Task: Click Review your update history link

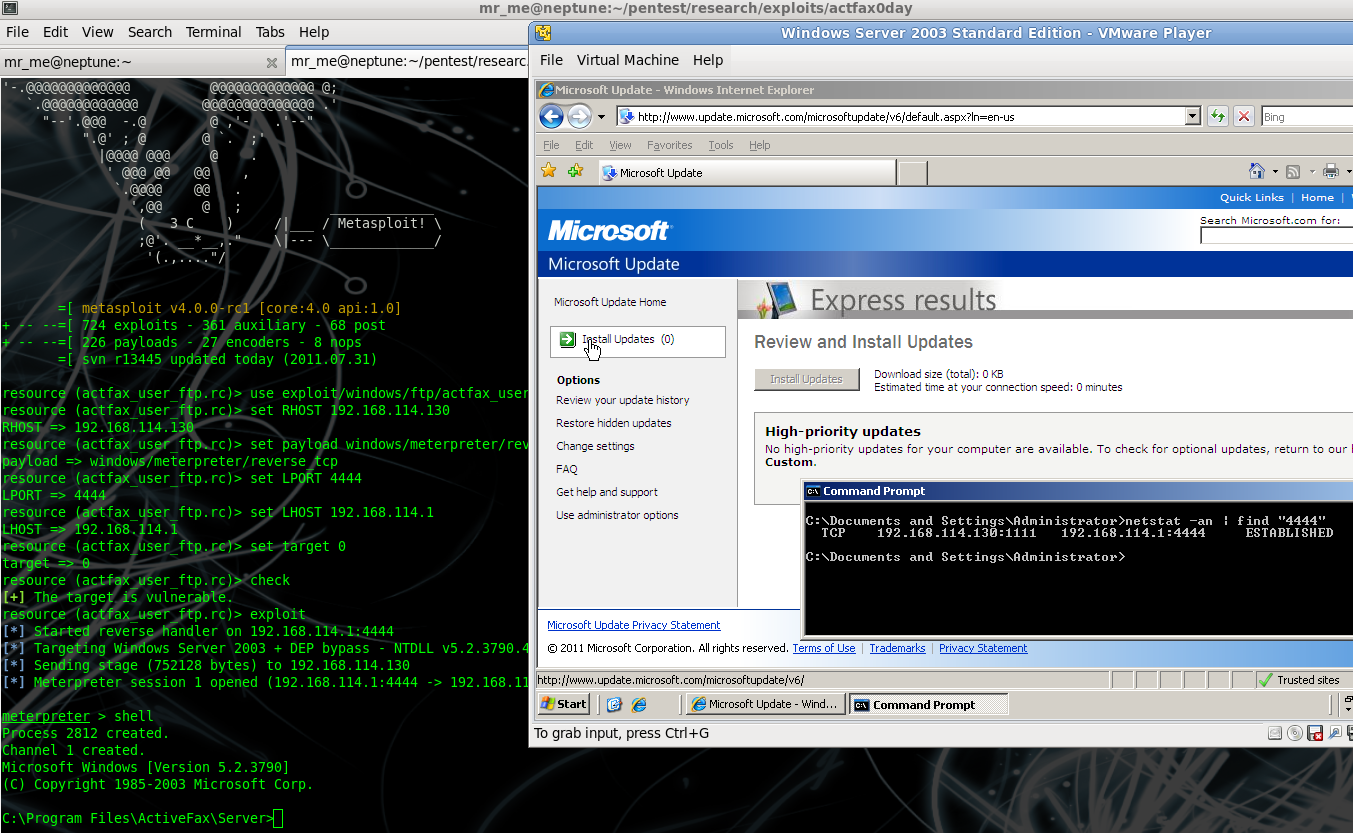Action: point(622,400)
